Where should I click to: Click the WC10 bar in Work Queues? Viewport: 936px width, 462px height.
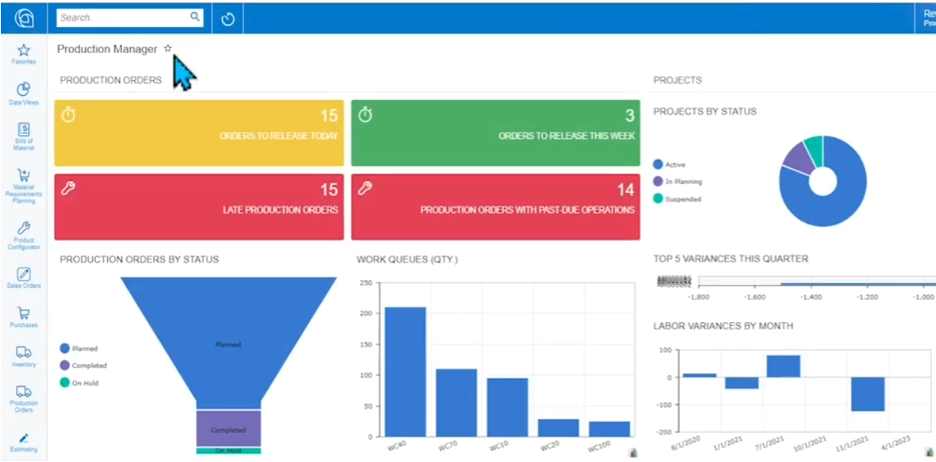[507, 407]
